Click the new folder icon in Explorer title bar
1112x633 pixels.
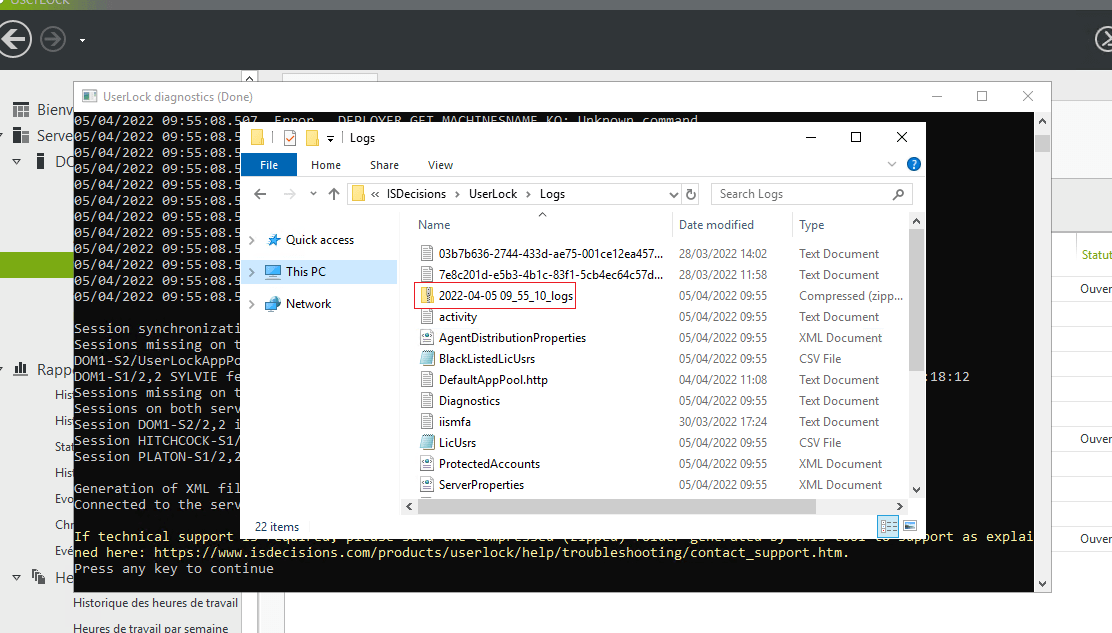coord(312,138)
